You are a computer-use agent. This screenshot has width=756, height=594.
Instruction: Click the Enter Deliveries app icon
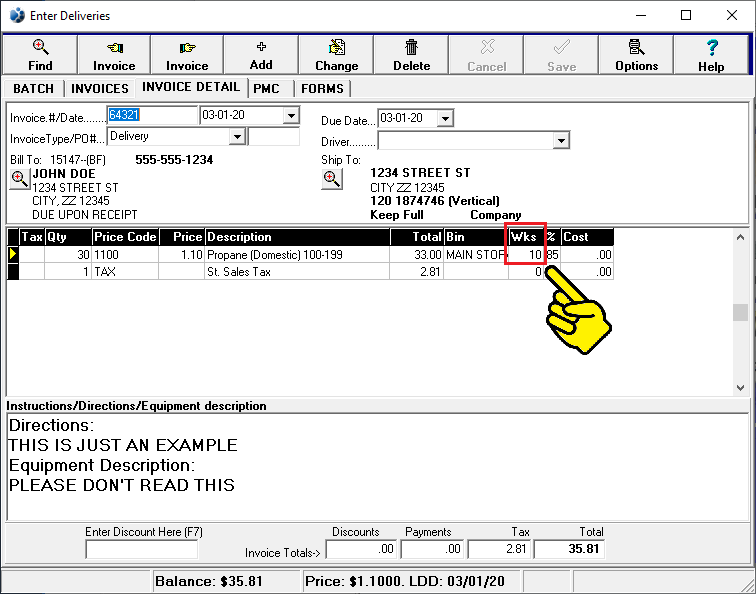(17, 15)
